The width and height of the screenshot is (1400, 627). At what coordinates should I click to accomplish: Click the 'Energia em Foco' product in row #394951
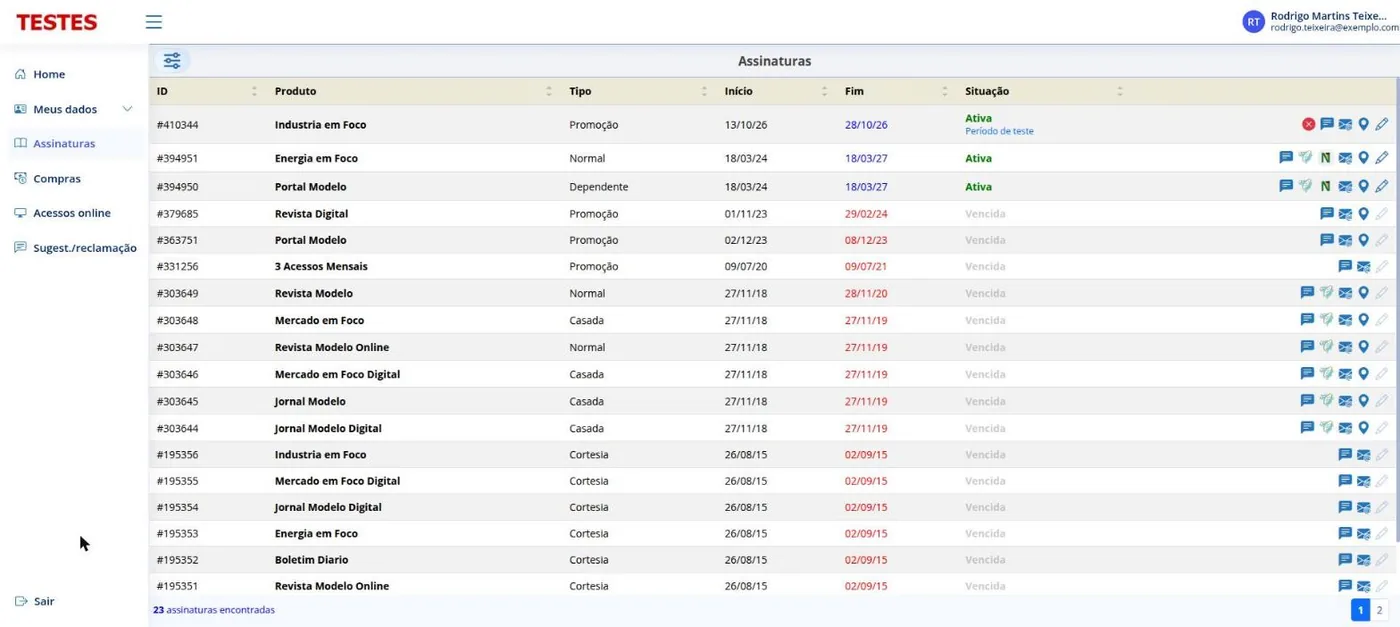pyautogui.click(x=316, y=158)
